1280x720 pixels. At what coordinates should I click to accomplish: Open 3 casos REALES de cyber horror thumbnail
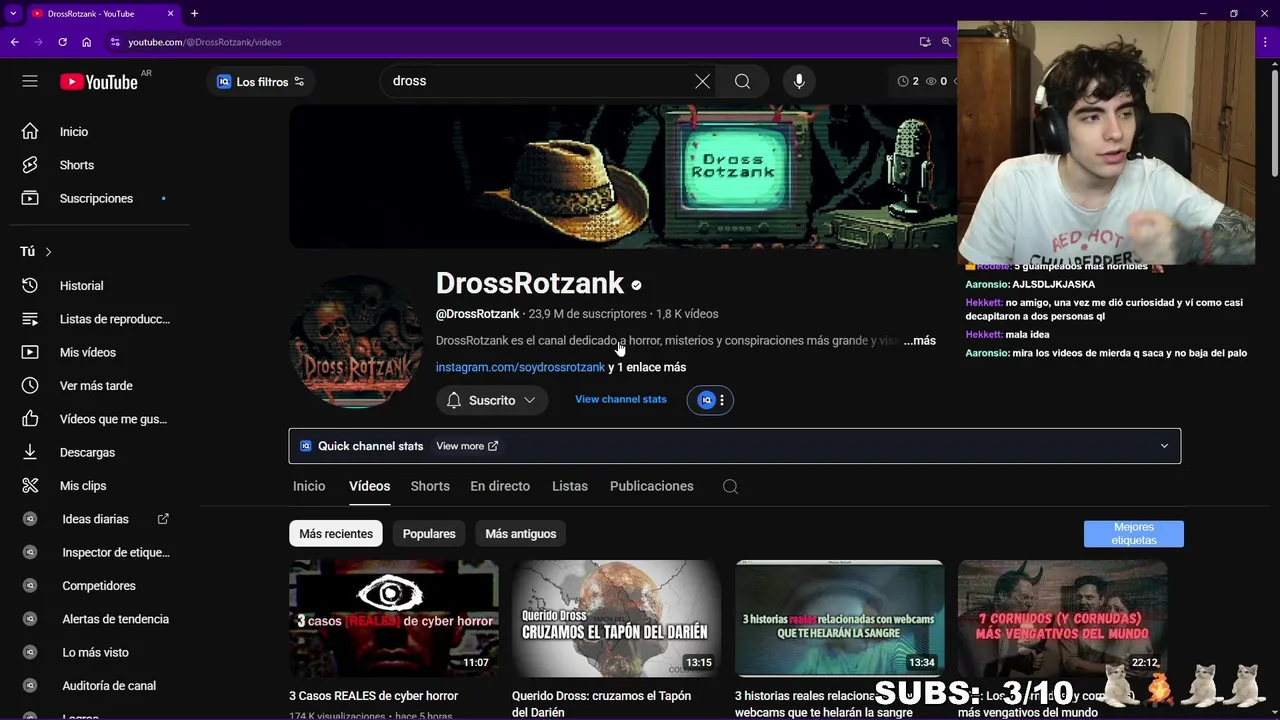(x=394, y=618)
